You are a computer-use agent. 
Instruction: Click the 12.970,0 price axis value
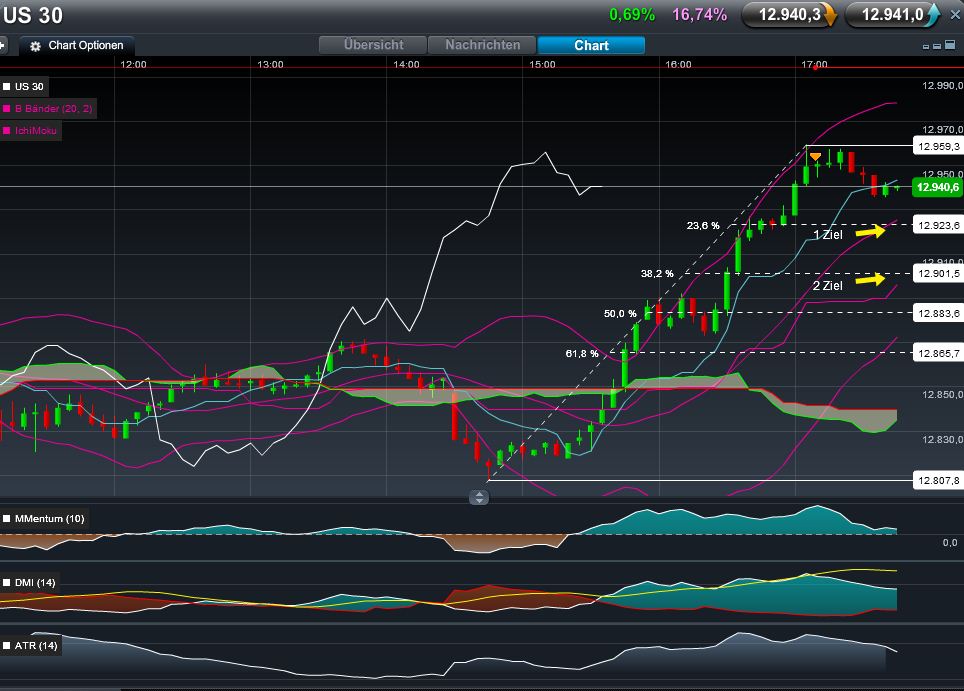942,129
